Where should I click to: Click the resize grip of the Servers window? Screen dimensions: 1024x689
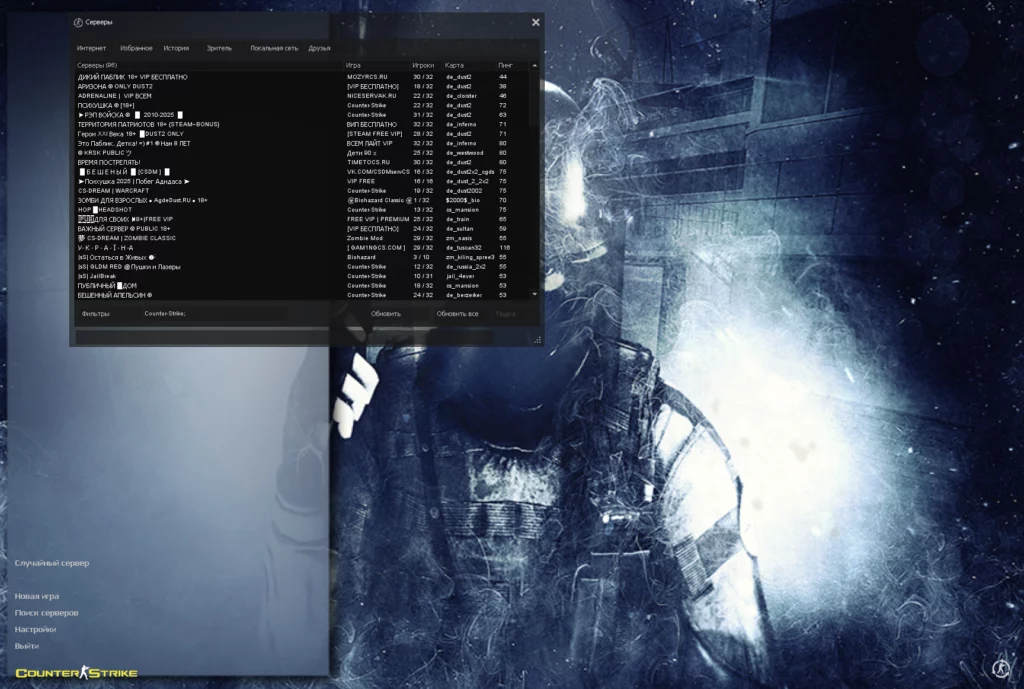(538, 340)
